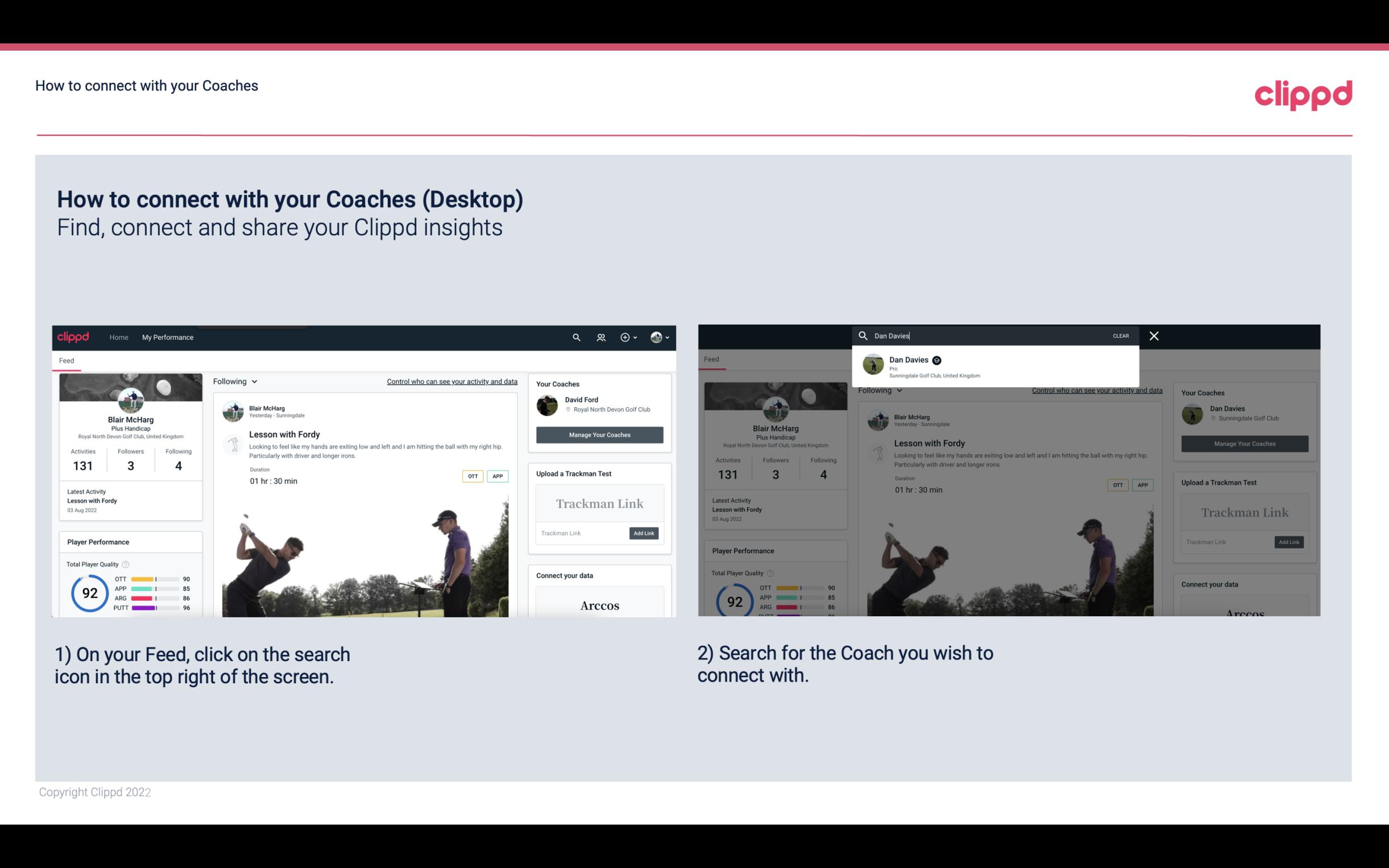Expand the Home menu navigation item
Image resolution: width=1389 pixels, height=868 pixels.
pos(119,337)
